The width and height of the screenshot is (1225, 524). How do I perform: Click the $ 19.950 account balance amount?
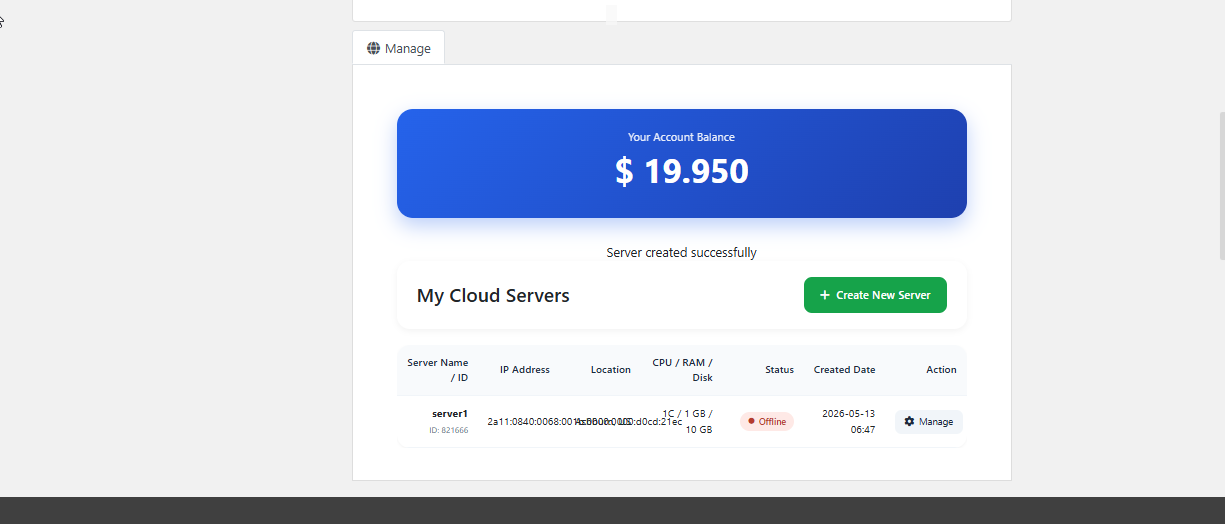tap(682, 171)
